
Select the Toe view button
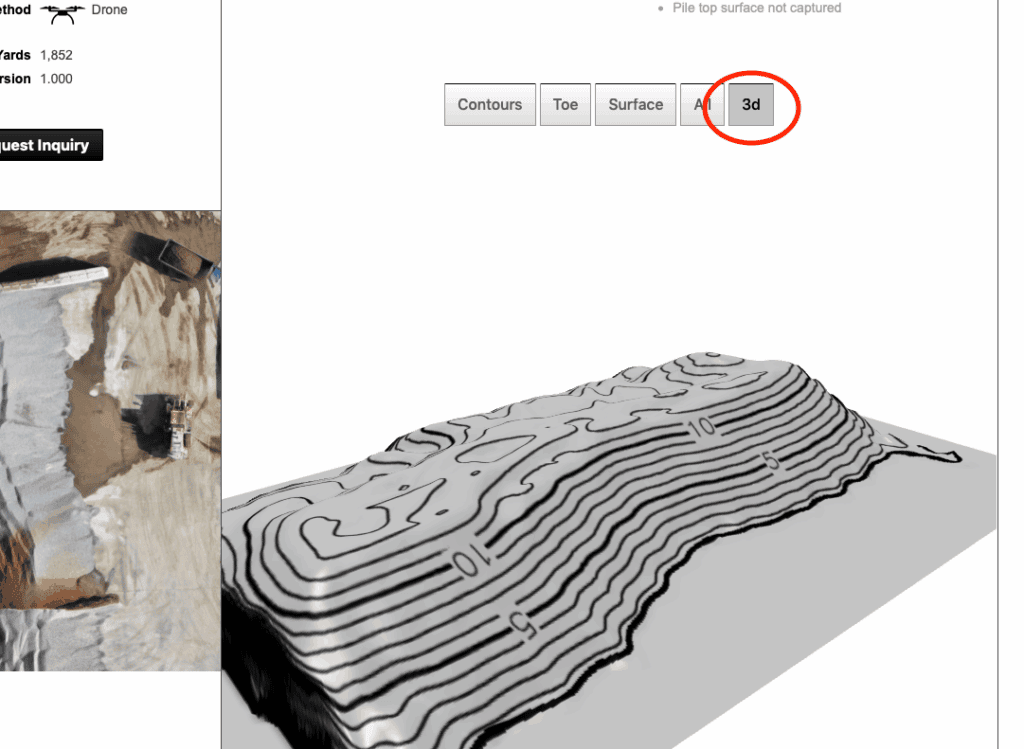(565, 104)
